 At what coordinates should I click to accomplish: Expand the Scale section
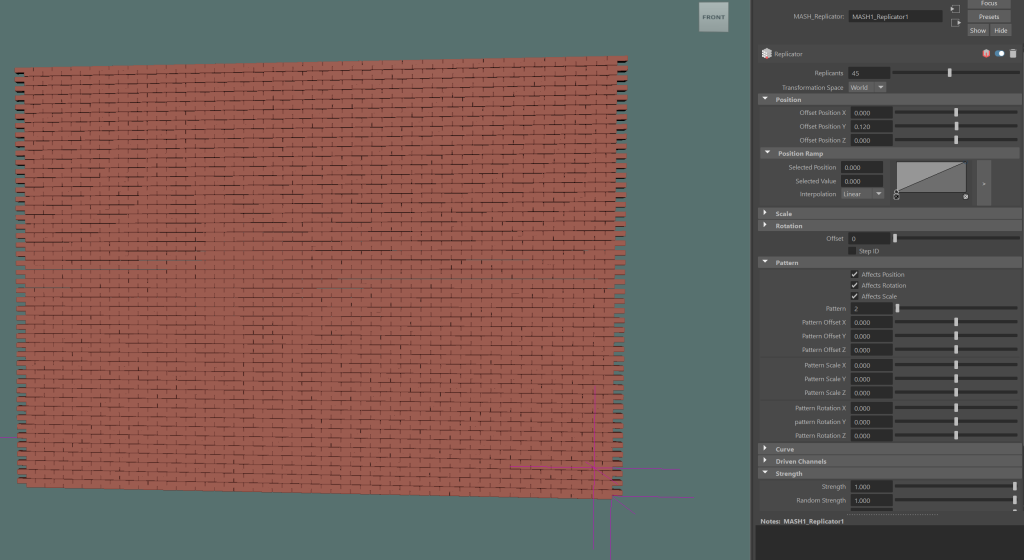pos(765,213)
